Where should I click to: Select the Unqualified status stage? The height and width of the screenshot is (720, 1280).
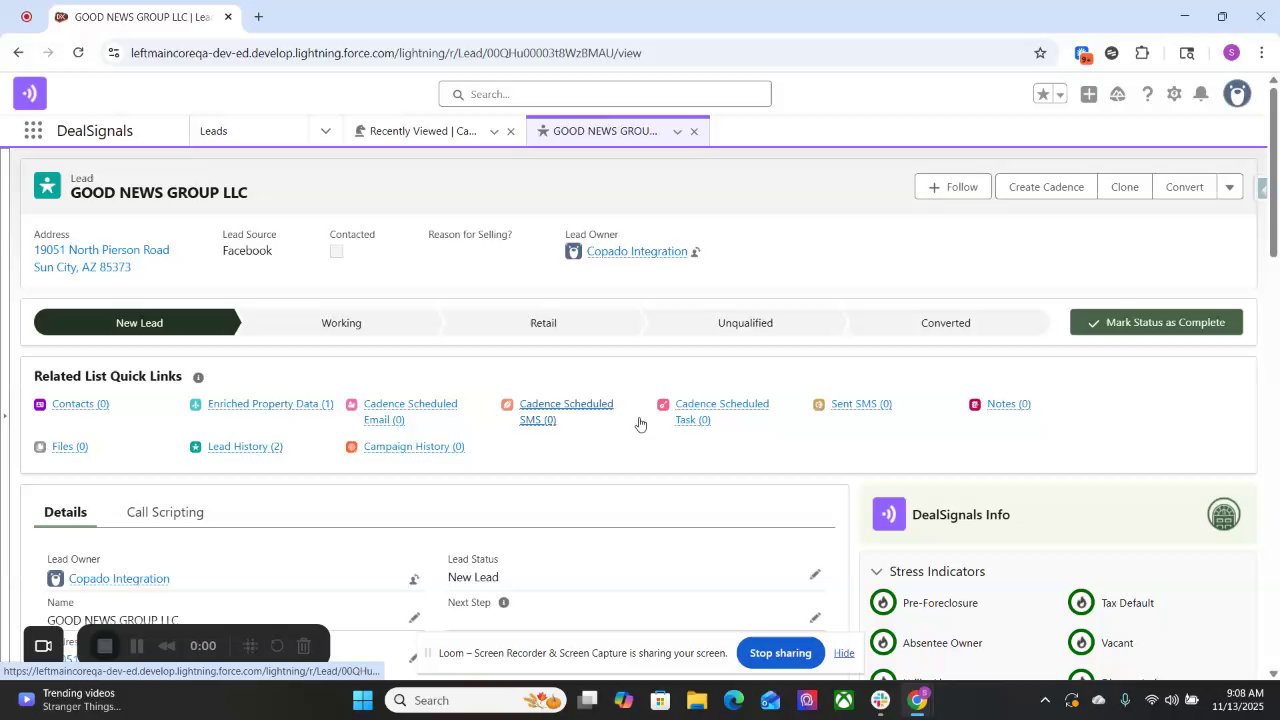pos(745,323)
